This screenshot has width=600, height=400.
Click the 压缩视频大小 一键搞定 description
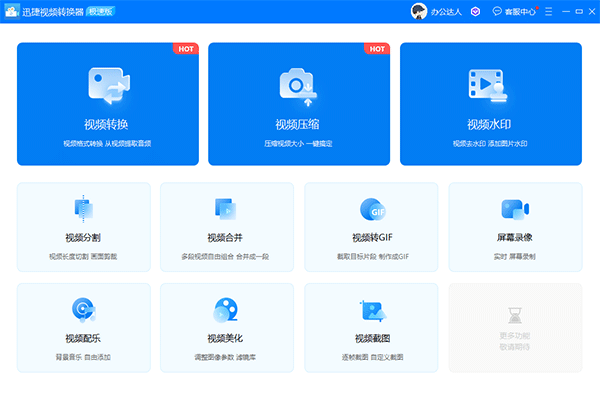coord(298,144)
